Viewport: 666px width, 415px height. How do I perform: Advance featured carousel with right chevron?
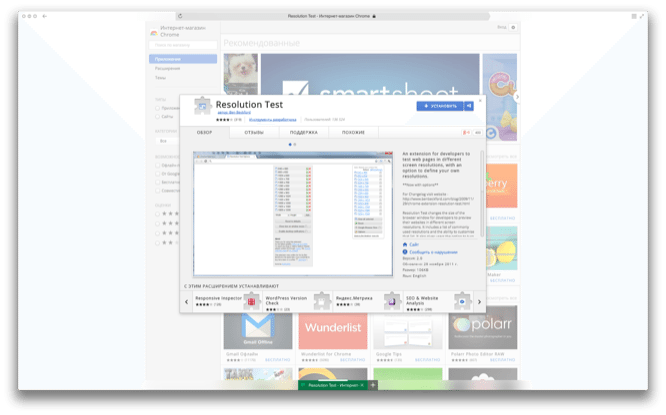(x=517, y=97)
